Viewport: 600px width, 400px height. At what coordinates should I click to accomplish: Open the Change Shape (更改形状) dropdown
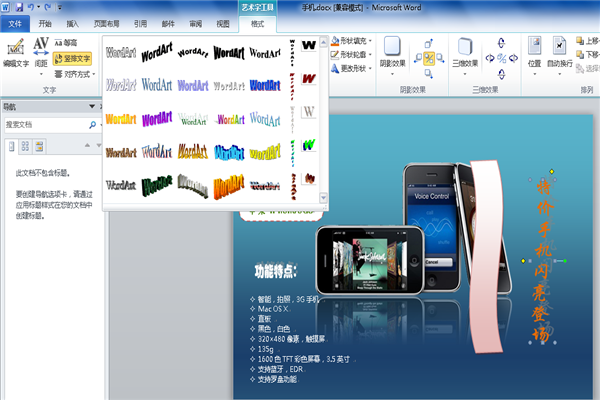[352, 68]
